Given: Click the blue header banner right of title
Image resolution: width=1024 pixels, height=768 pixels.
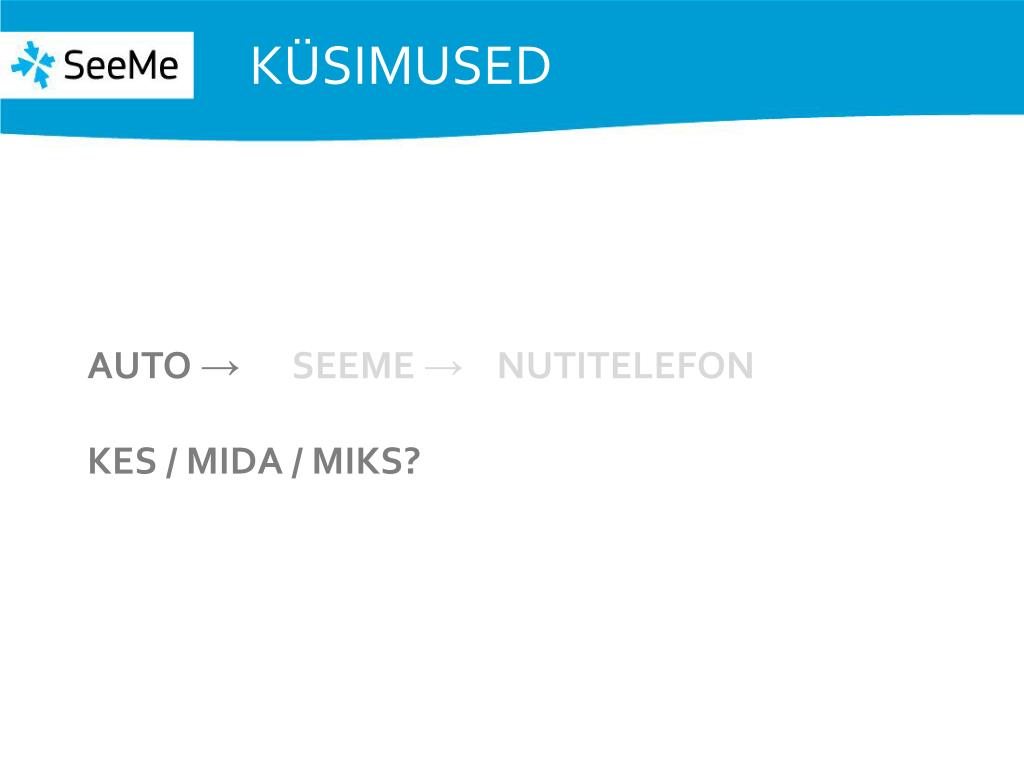Looking at the screenshot, I should (x=784, y=59).
